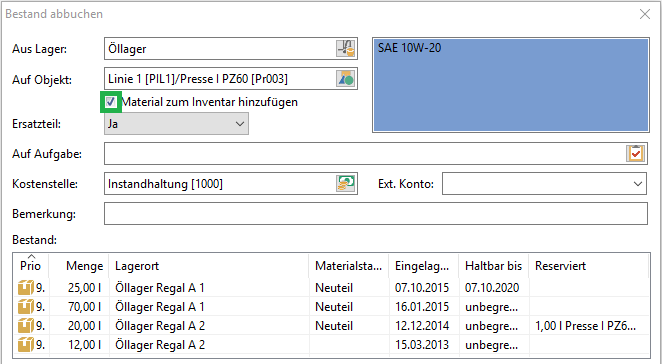Click unbegre... in the 16.01.2015 row
The image size is (662, 364).
click(491, 307)
